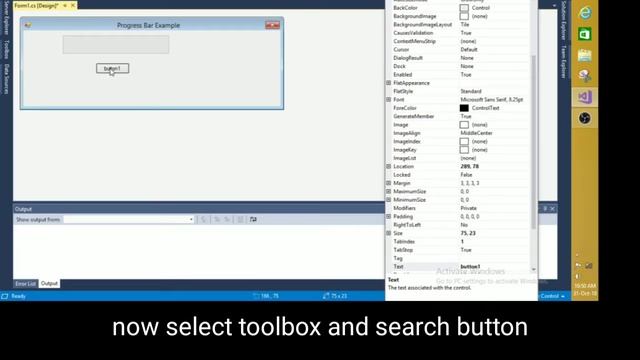640x360 pixels.
Task: Select the TabIndex property row
Action: click(458, 242)
